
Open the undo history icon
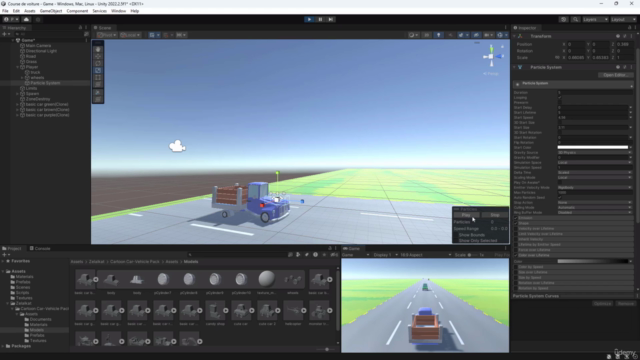pos(563,19)
